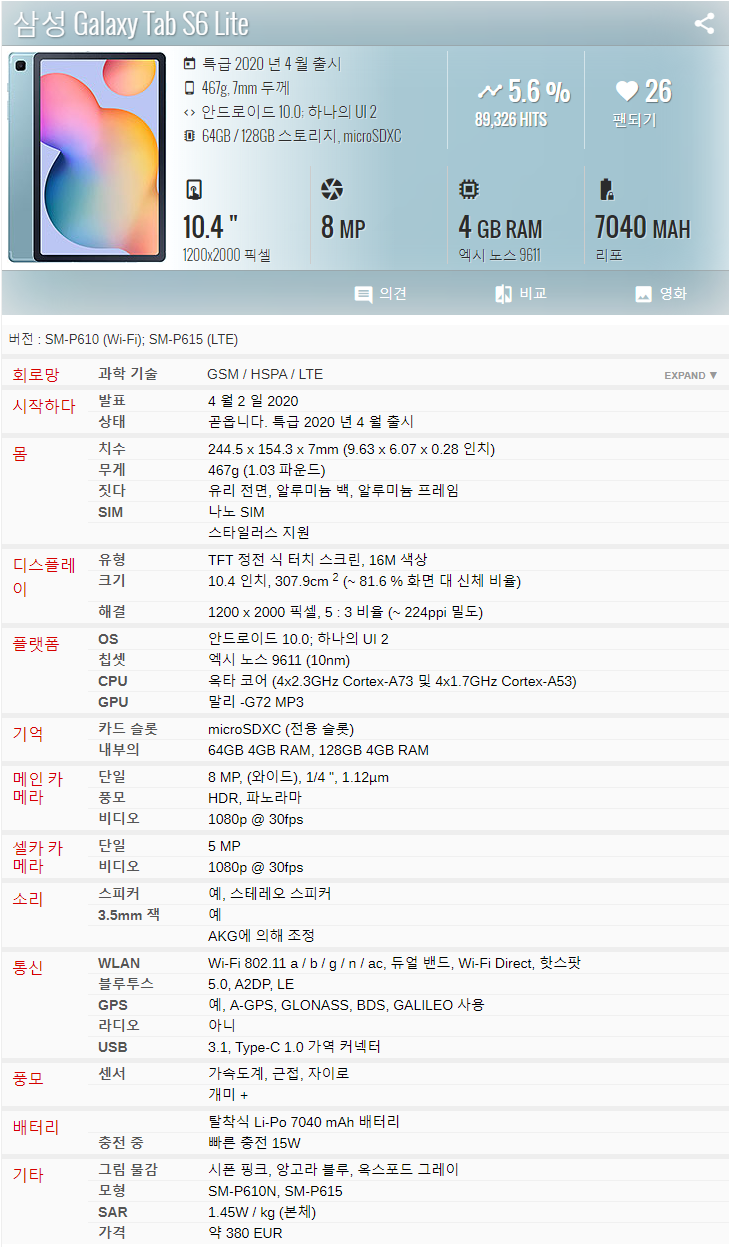Click the GPS label
The image size is (729, 1247).
[113, 1005]
